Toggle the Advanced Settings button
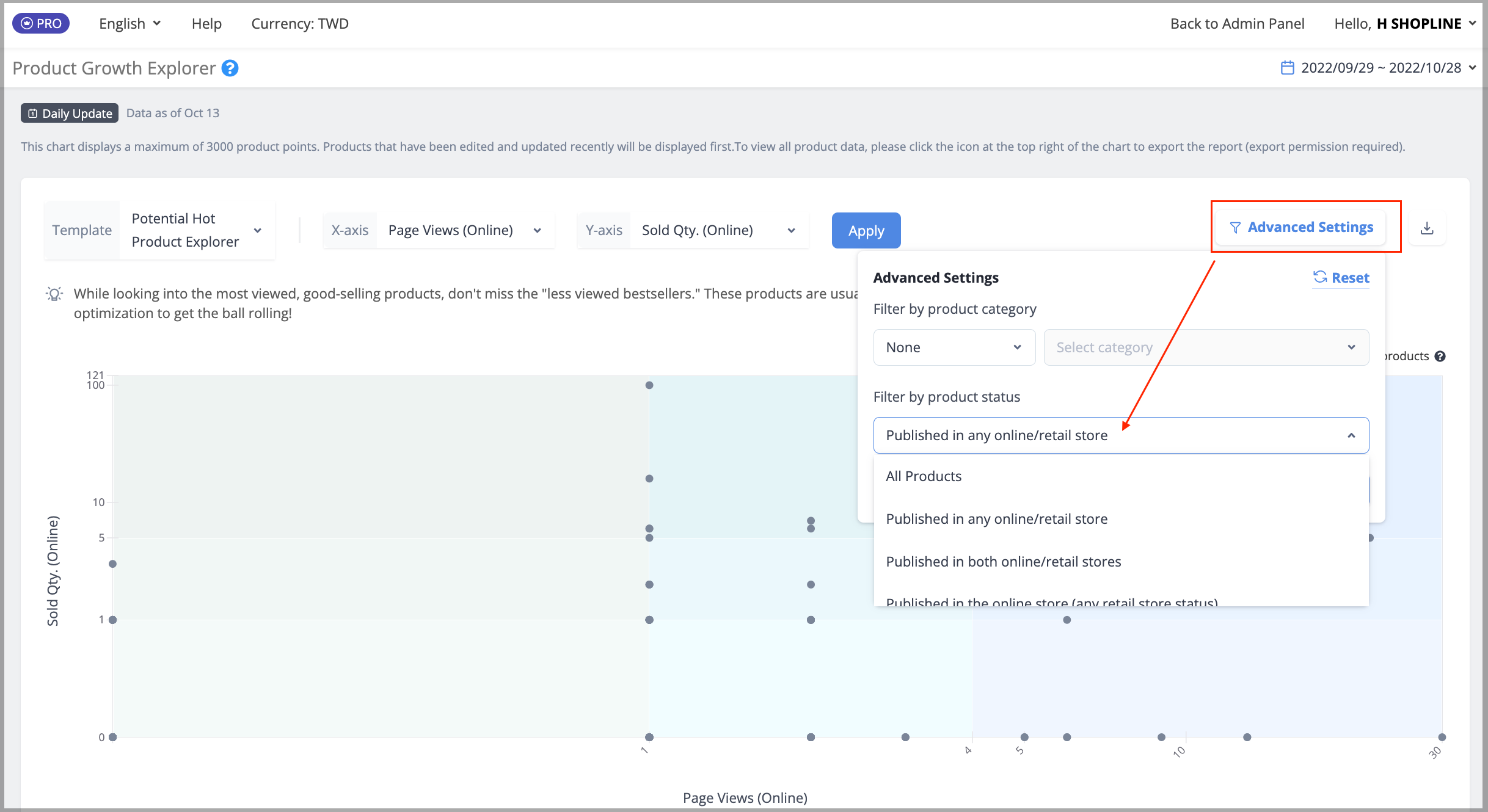The image size is (1488, 812). tap(1301, 227)
